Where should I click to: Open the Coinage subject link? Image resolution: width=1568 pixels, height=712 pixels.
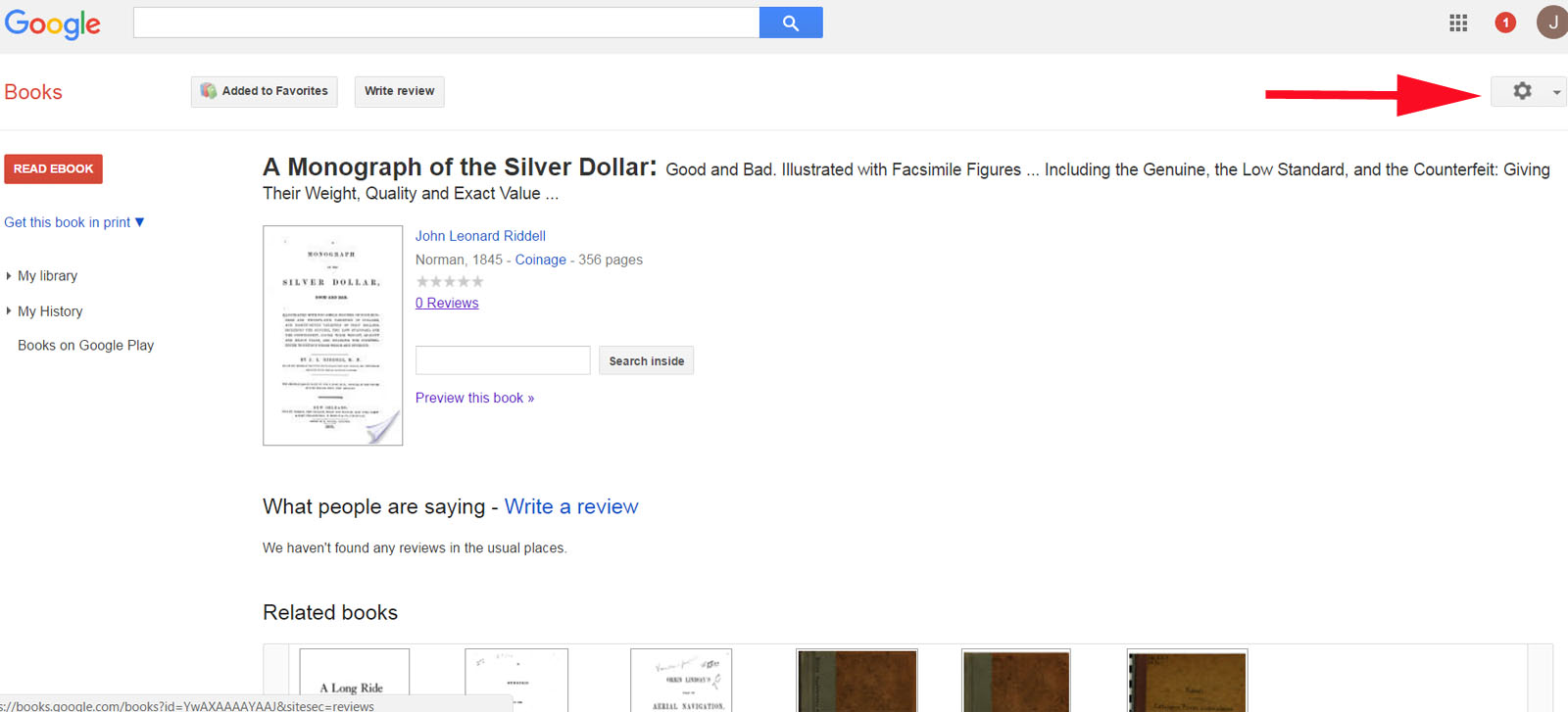pyautogui.click(x=541, y=260)
